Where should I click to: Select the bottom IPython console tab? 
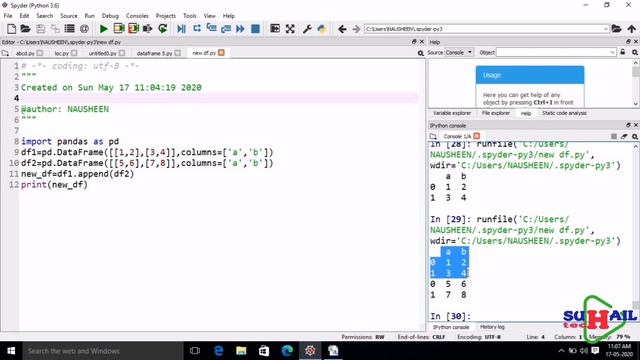pyautogui.click(x=451, y=327)
